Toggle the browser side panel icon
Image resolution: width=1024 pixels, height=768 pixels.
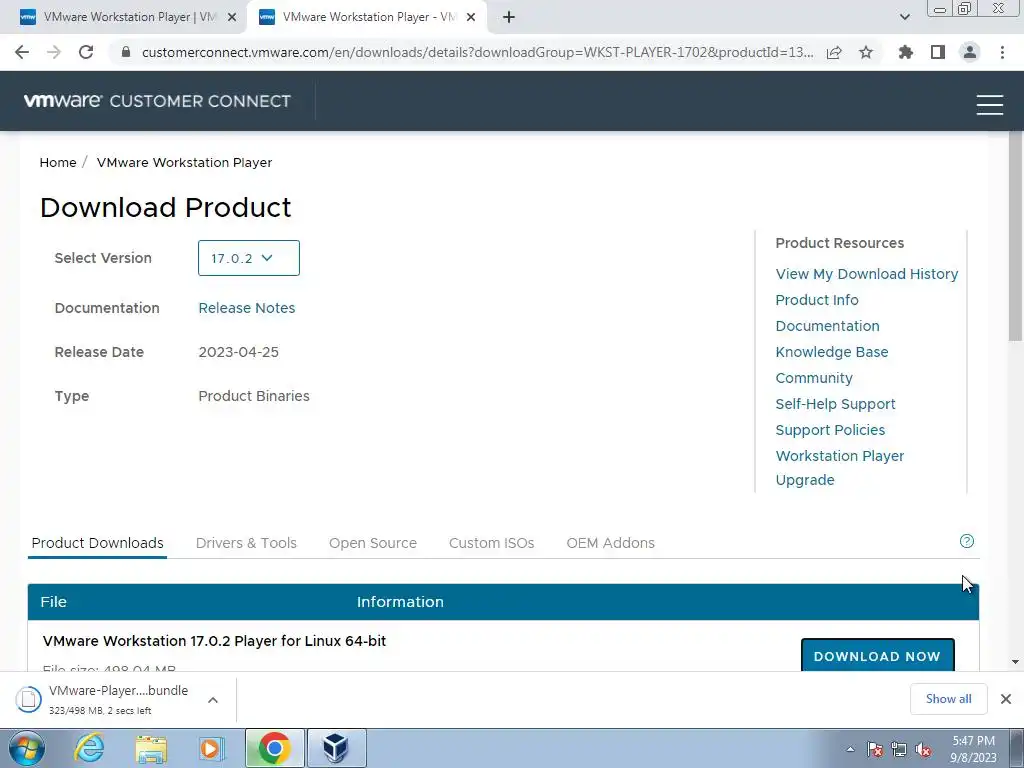point(938,52)
